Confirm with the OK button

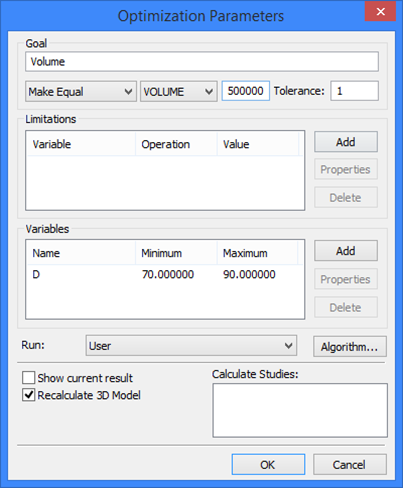coord(268,464)
